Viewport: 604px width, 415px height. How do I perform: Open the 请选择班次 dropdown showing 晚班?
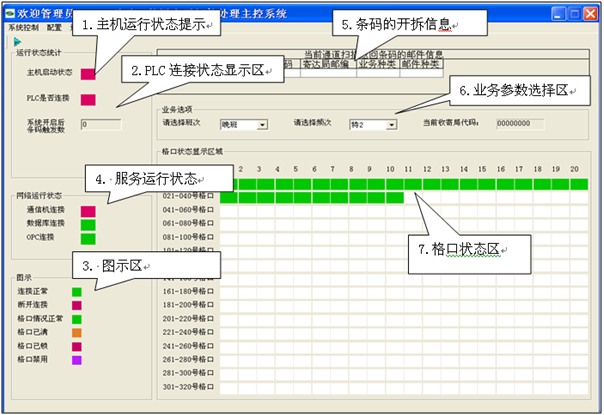(x=244, y=124)
